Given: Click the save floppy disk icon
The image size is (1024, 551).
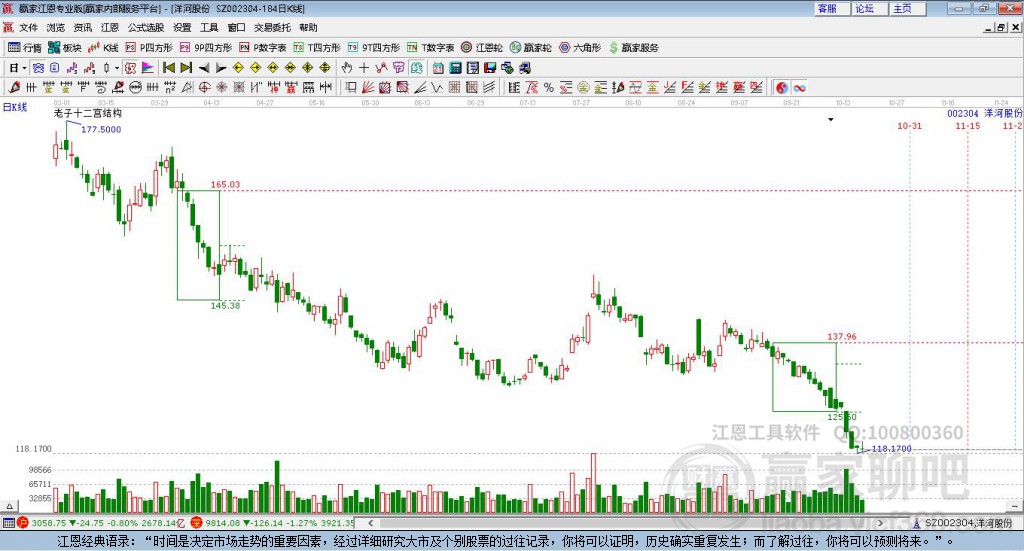Looking at the screenshot, I should click(x=490, y=68).
